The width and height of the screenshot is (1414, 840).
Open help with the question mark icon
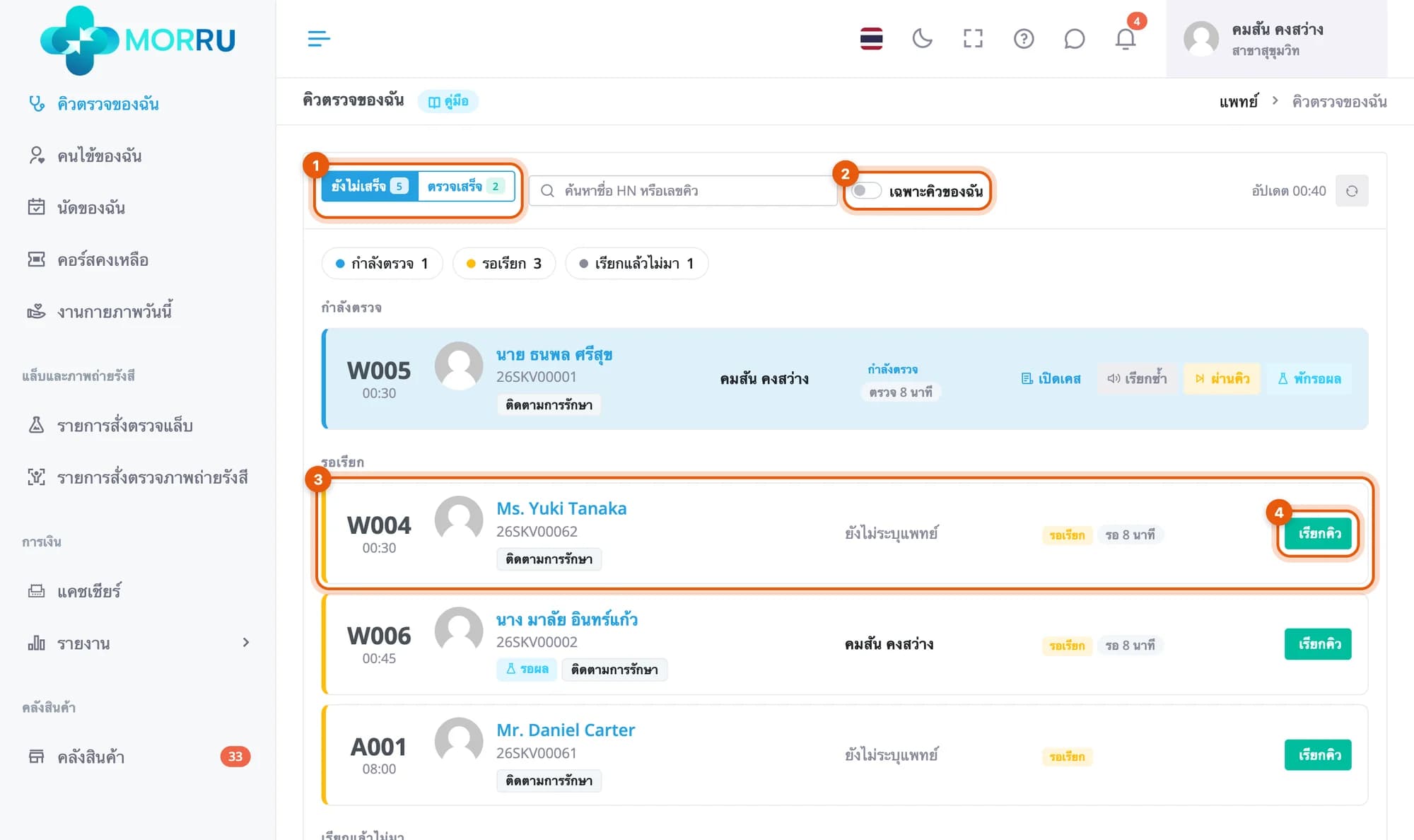[x=1024, y=38]
